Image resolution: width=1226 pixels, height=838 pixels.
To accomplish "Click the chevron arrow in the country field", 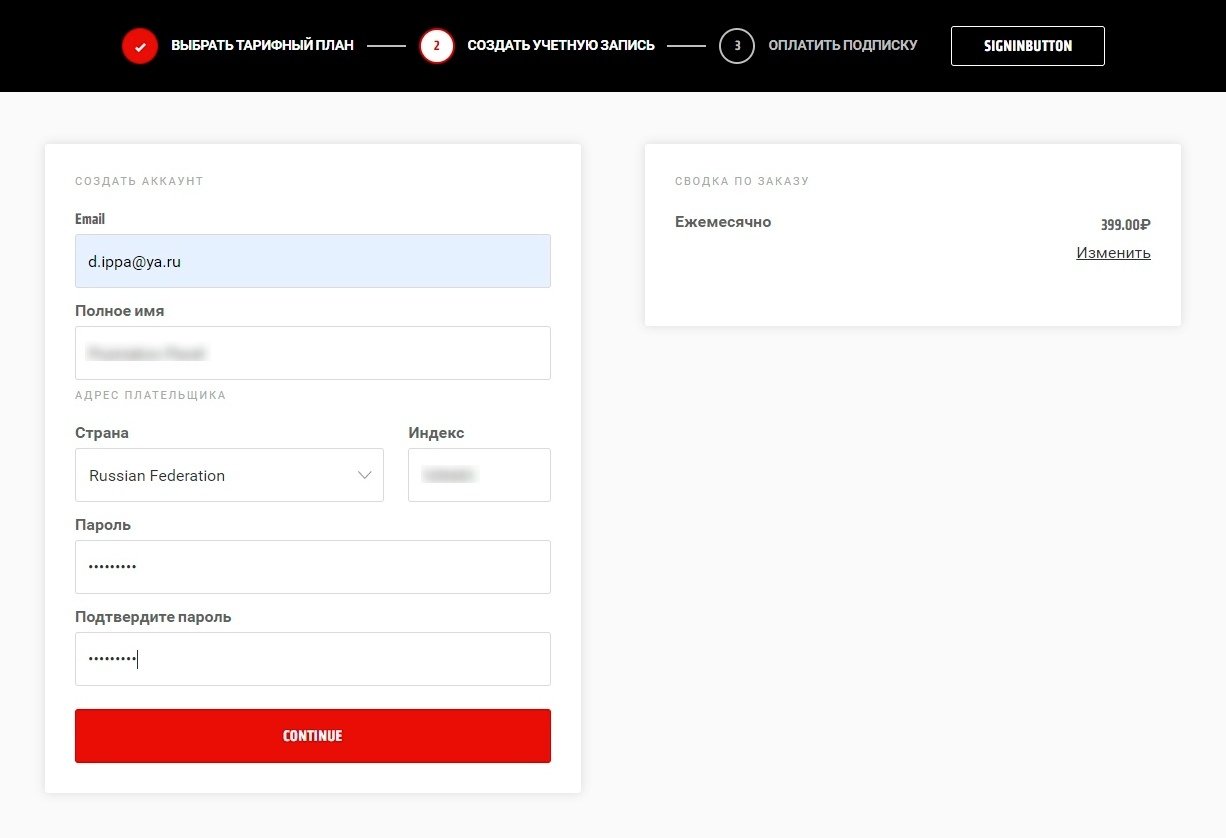I will (364, 475).
